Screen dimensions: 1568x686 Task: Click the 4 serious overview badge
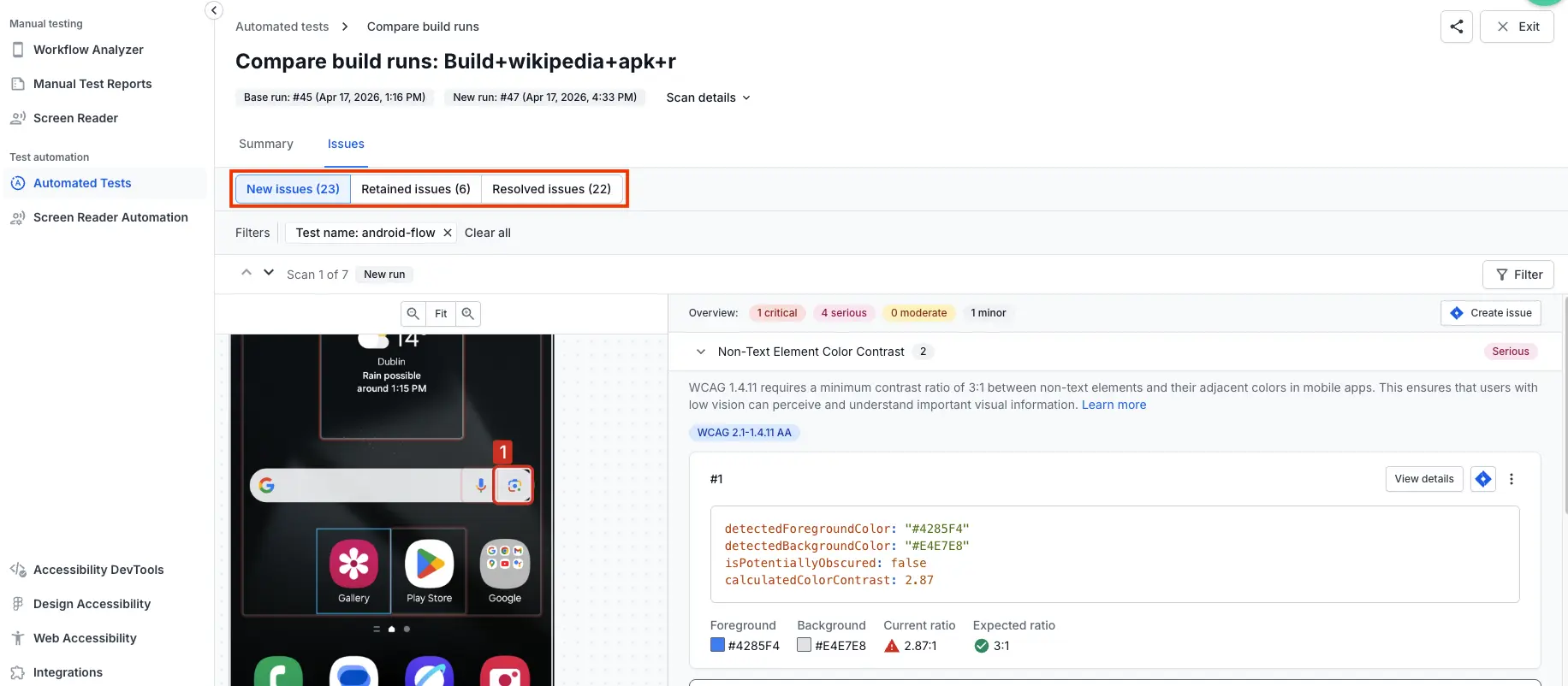tap(844, 313)
